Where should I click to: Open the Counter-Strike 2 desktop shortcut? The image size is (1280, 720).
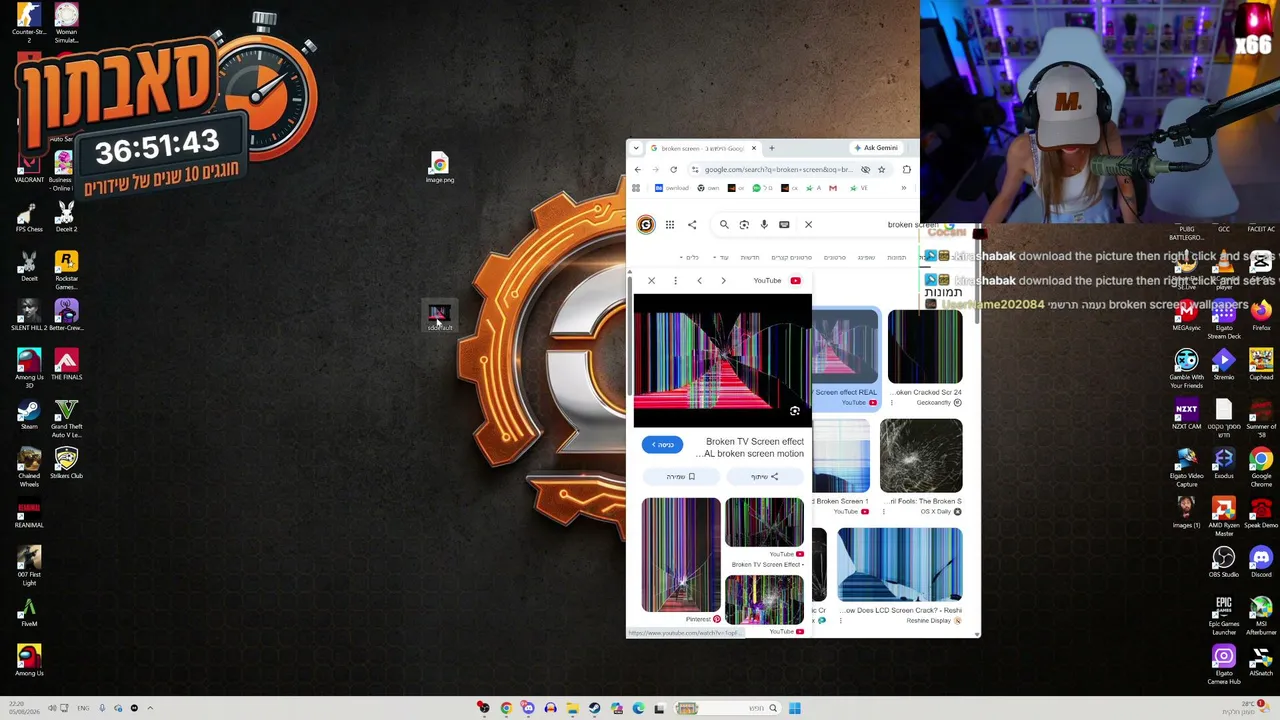28,23
